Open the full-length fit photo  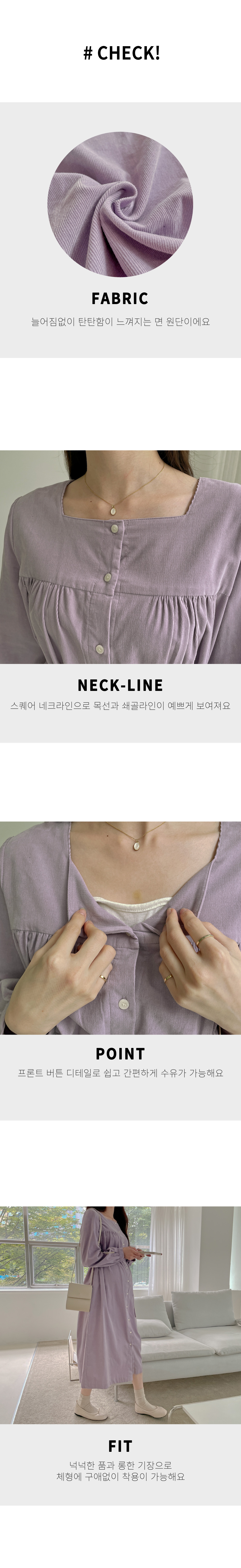120,1315
